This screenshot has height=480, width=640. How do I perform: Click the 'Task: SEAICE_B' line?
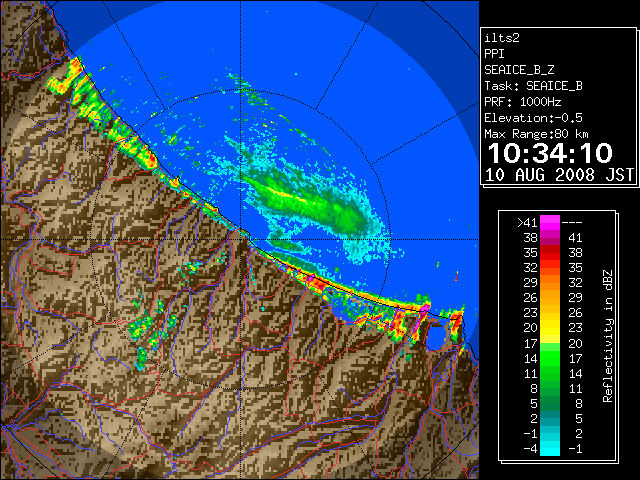[x=533, y=86]
